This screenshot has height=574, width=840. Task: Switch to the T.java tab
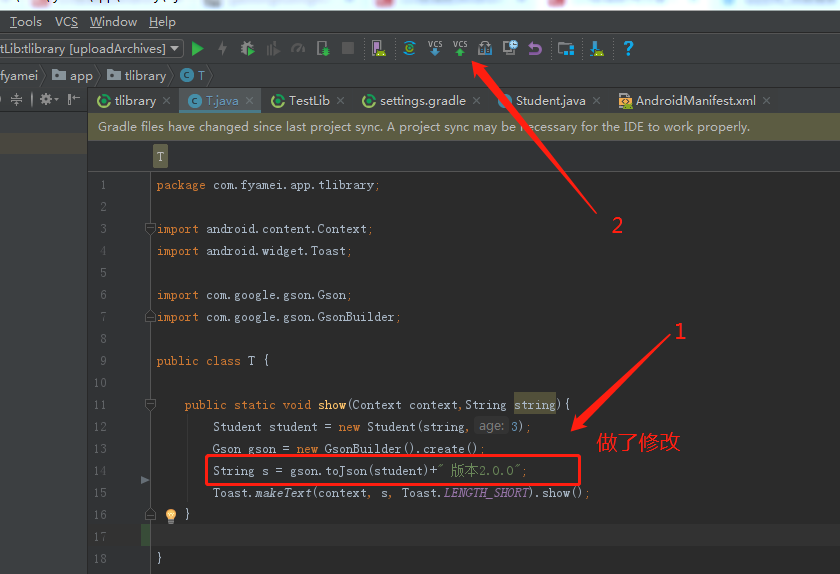[x=222, y=101]
